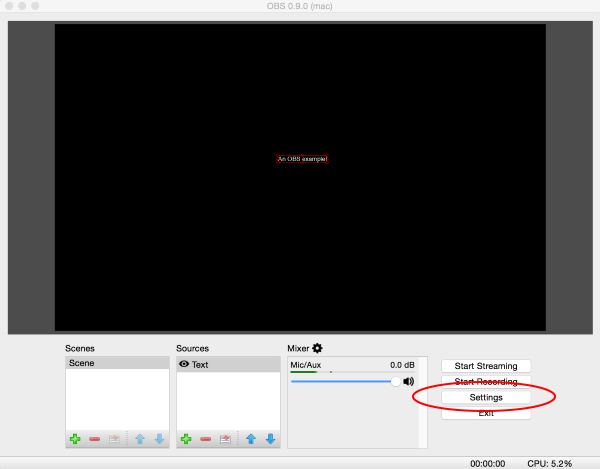
Task: Select the Scene item in Scenes list
Action: 117,364
